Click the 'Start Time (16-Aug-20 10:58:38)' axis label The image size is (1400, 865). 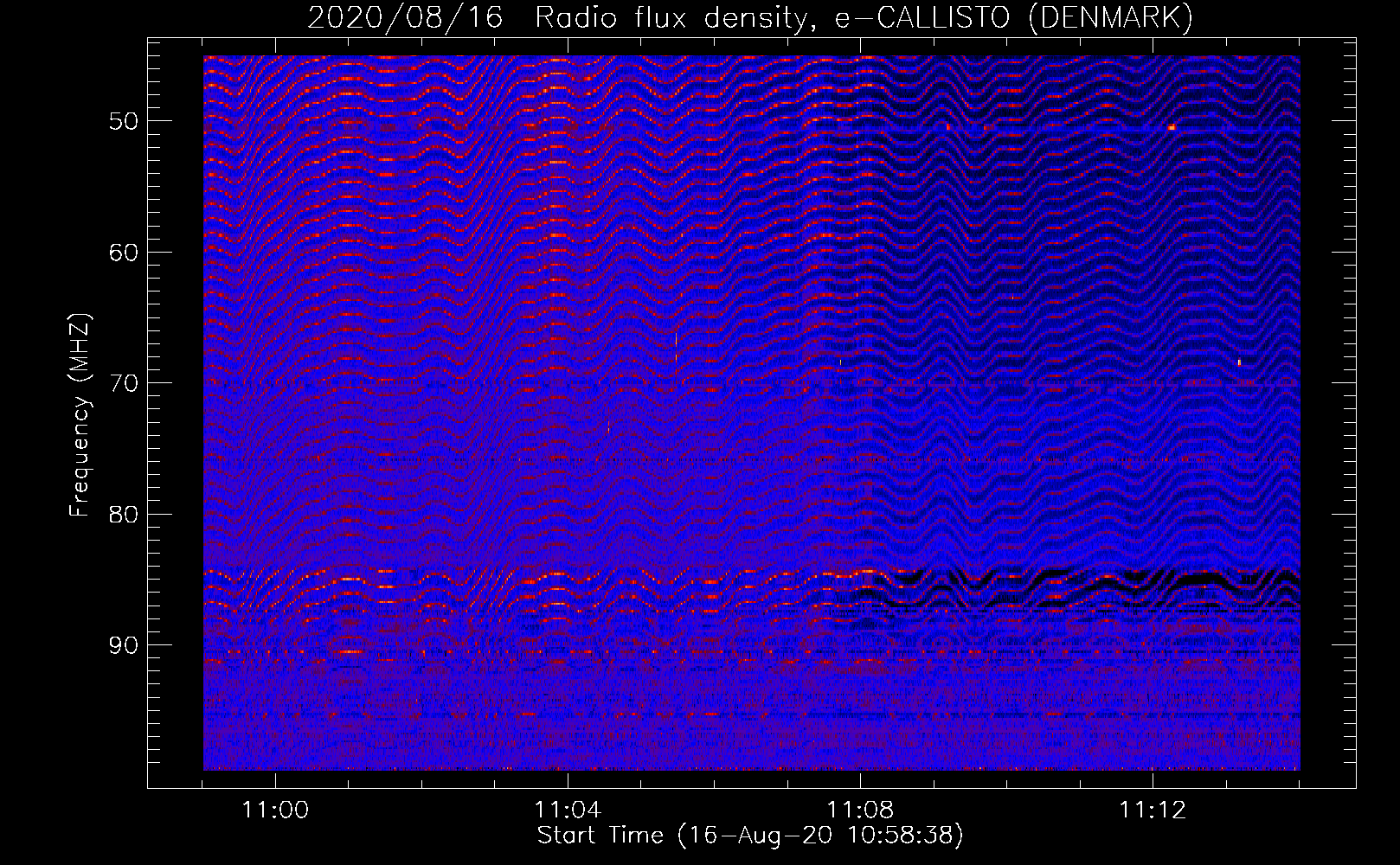pos(750,836)
